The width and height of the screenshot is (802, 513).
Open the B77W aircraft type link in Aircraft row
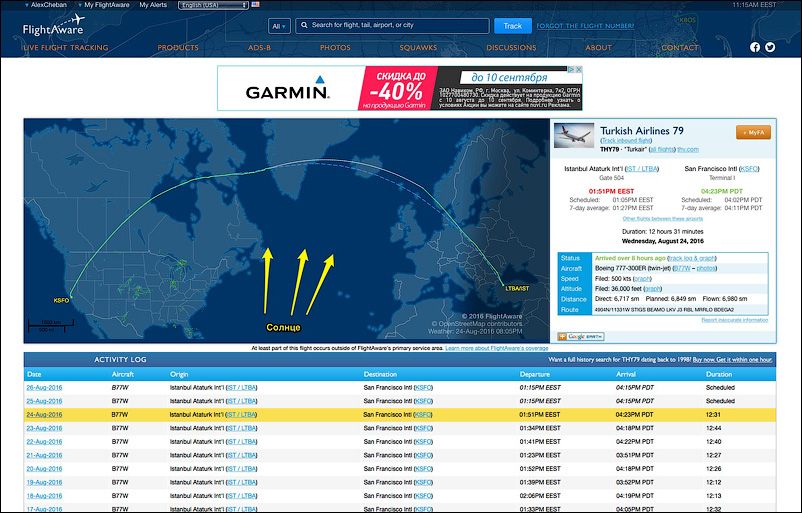click(x=682, y=269)
